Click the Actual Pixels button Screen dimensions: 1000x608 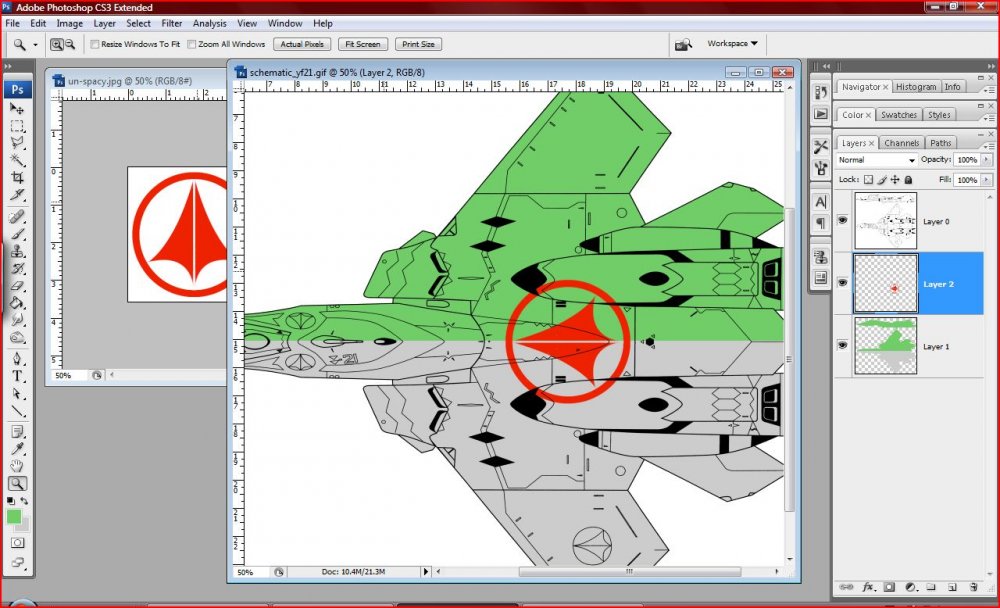pos(302,45)
